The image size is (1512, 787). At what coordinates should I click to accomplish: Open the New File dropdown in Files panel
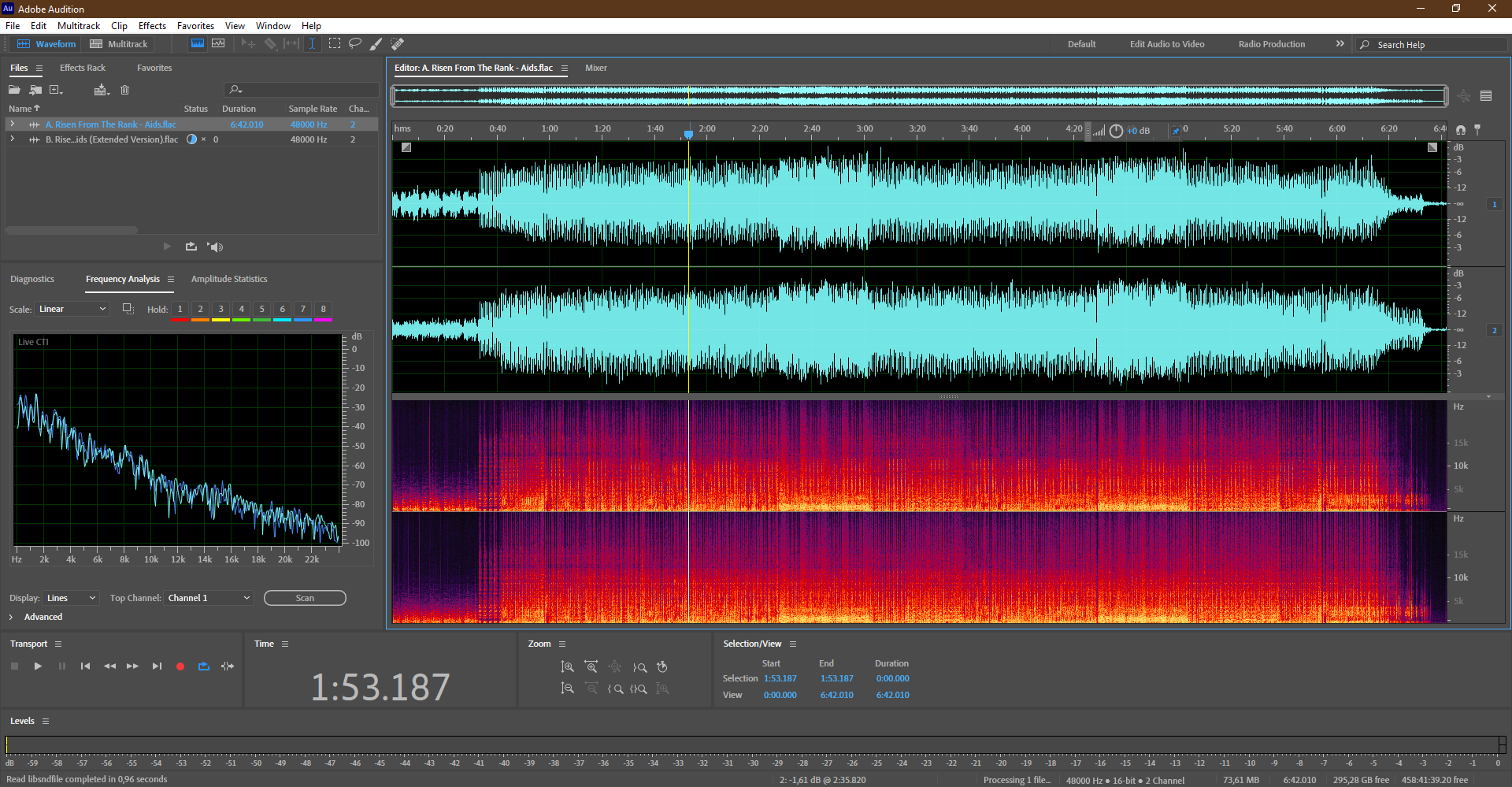click(57, 90)
